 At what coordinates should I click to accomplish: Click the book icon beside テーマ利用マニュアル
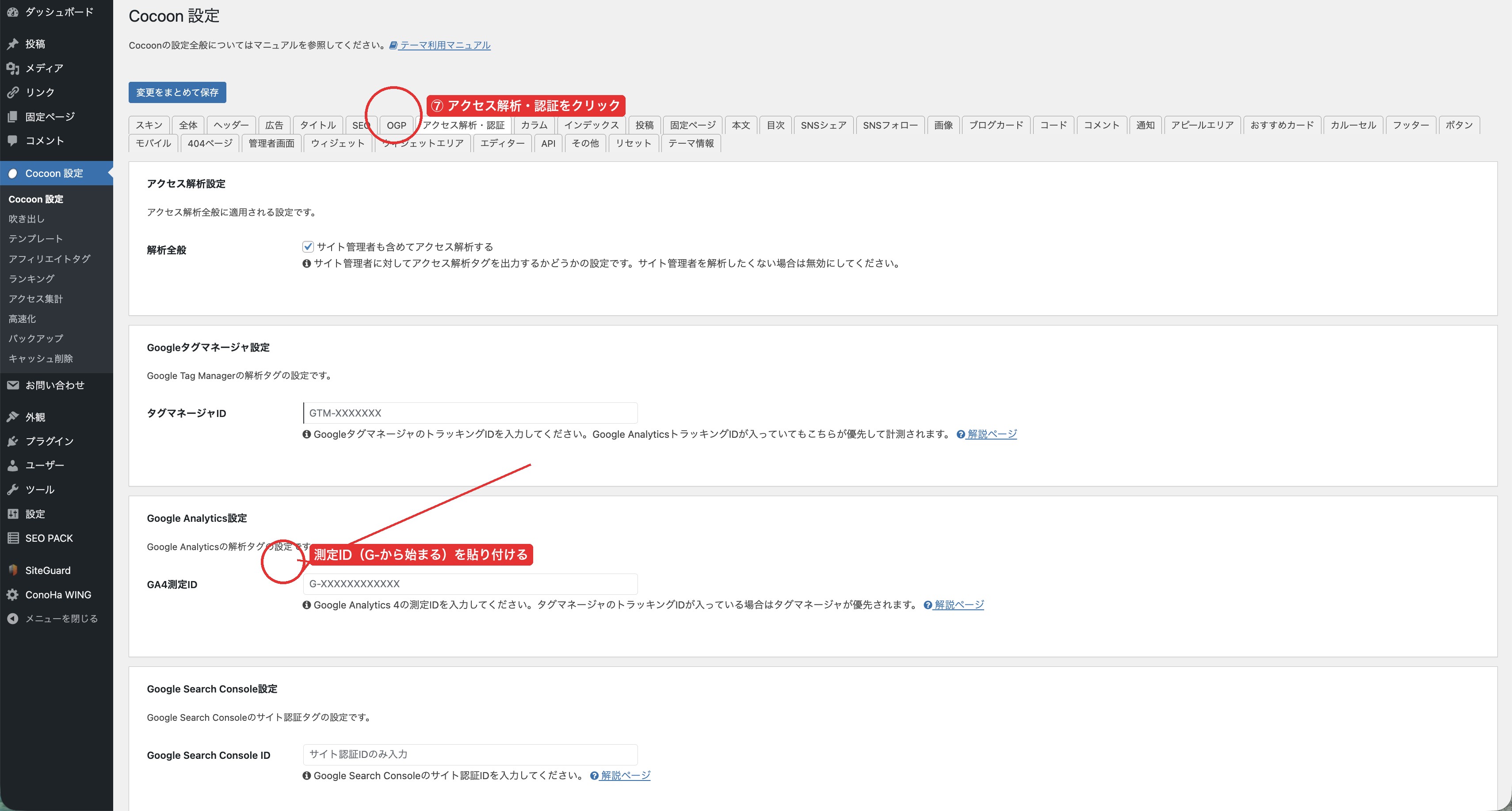[393, 45]
